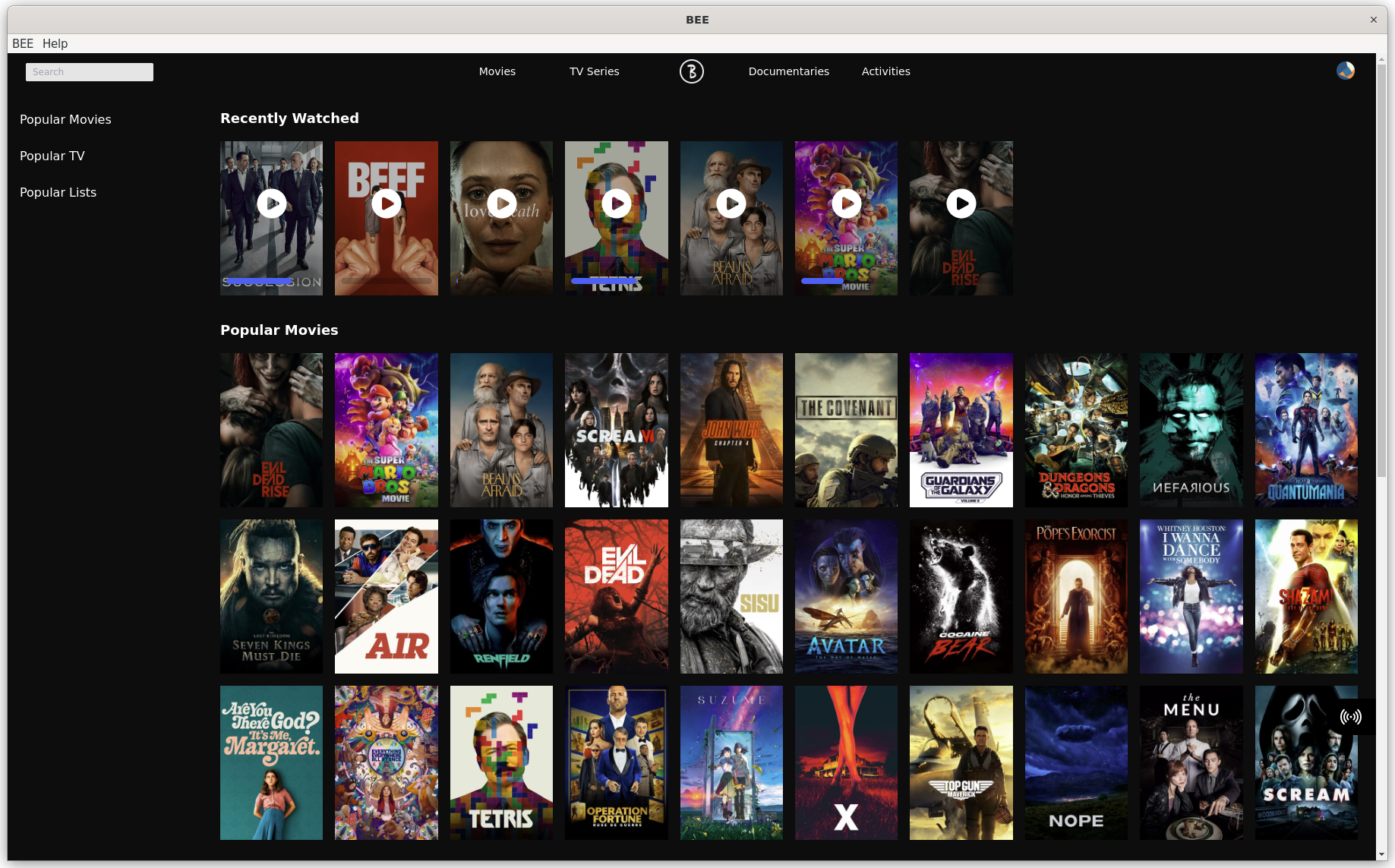
Task: Open the BEE menu
Action: 23,43
